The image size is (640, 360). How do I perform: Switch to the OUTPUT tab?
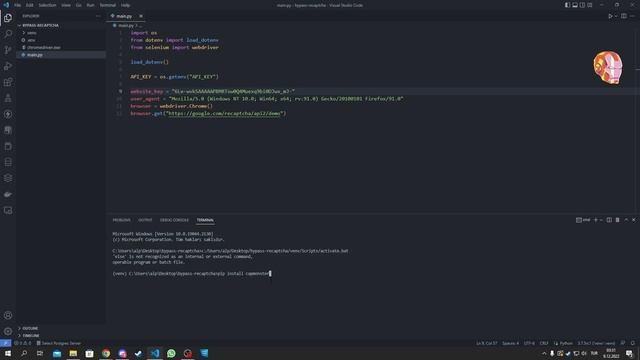pos(145,220)
